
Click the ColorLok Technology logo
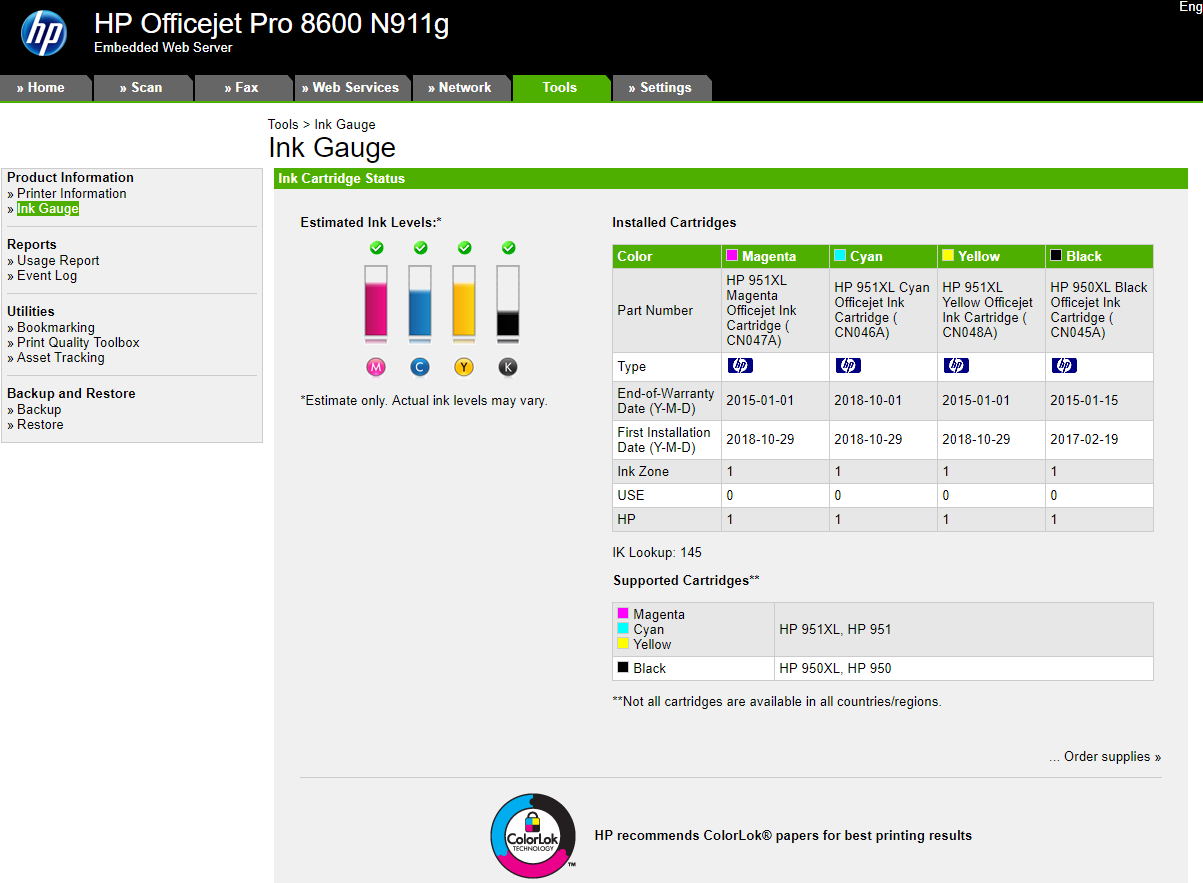pos(533,835)
